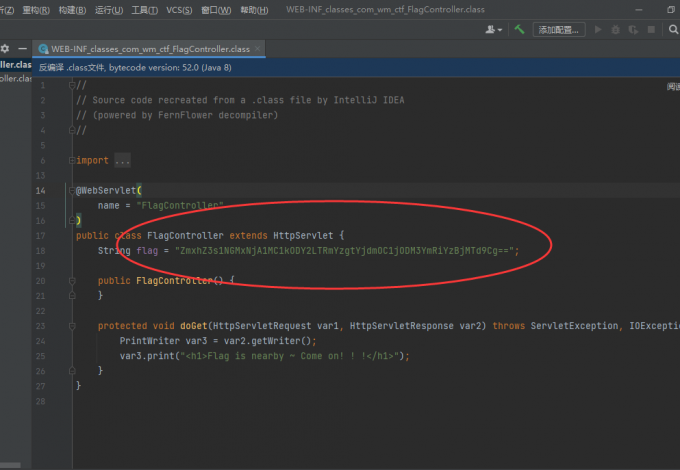Open Search Everywhere magnifier icon
This screenshot has width=680, height=470.
coord(673,29)
